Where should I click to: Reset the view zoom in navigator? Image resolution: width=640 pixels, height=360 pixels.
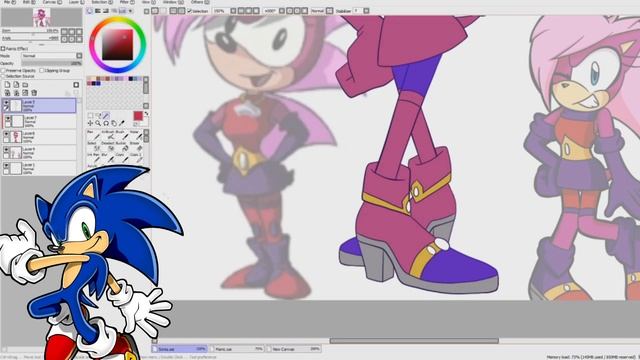(x=79, y=32)
